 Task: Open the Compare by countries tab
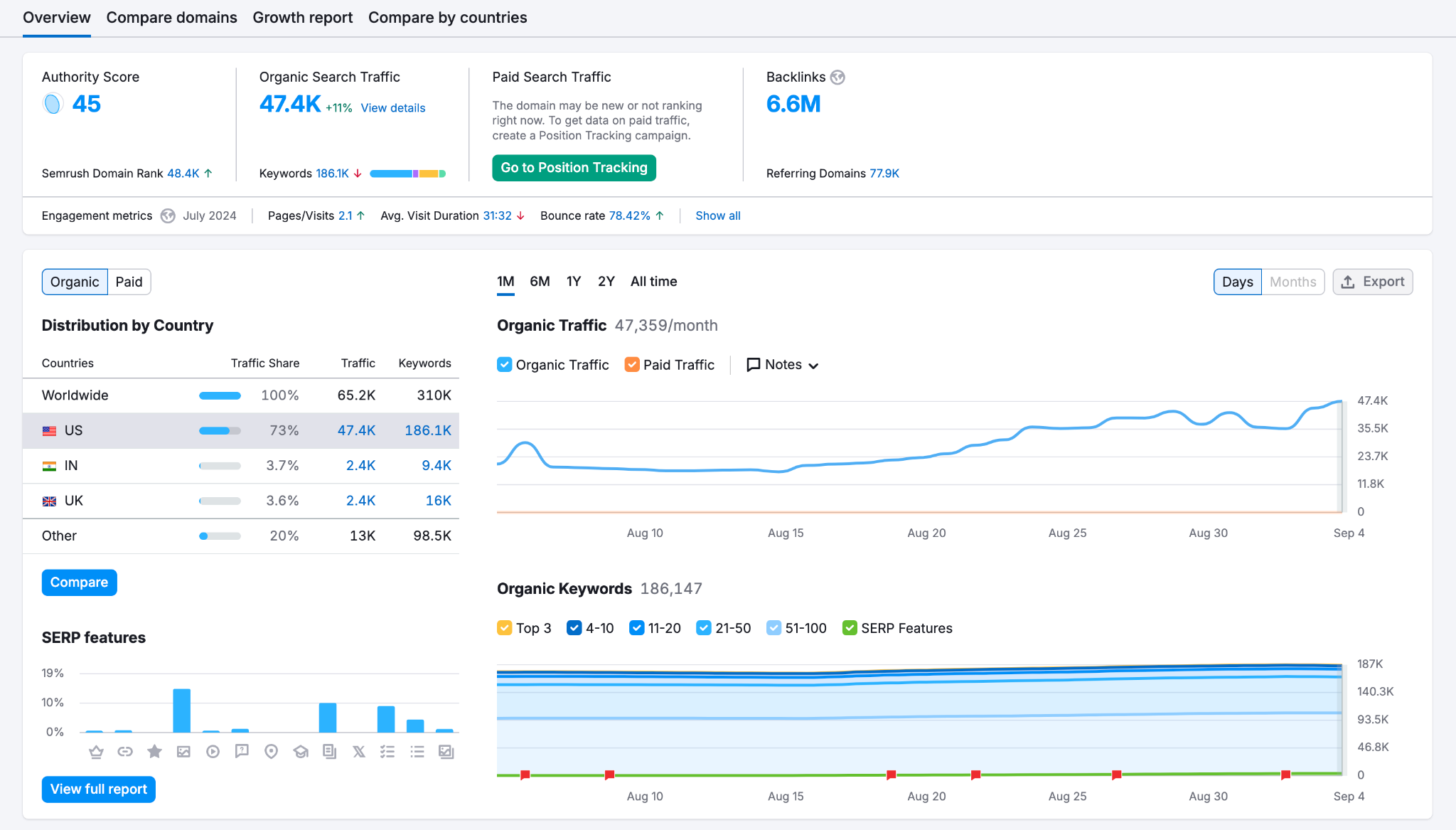448,18
